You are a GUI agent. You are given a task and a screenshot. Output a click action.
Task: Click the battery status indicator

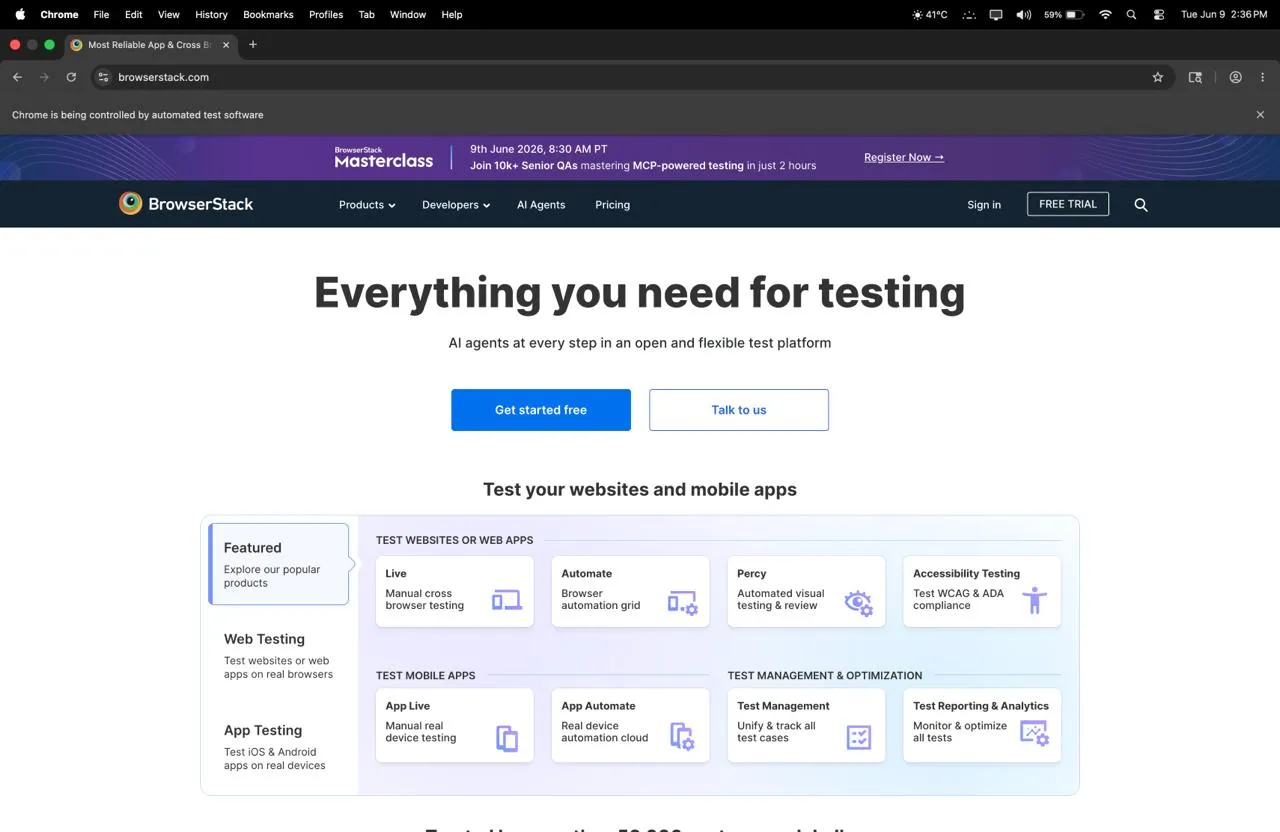(x=1065, y=15)
